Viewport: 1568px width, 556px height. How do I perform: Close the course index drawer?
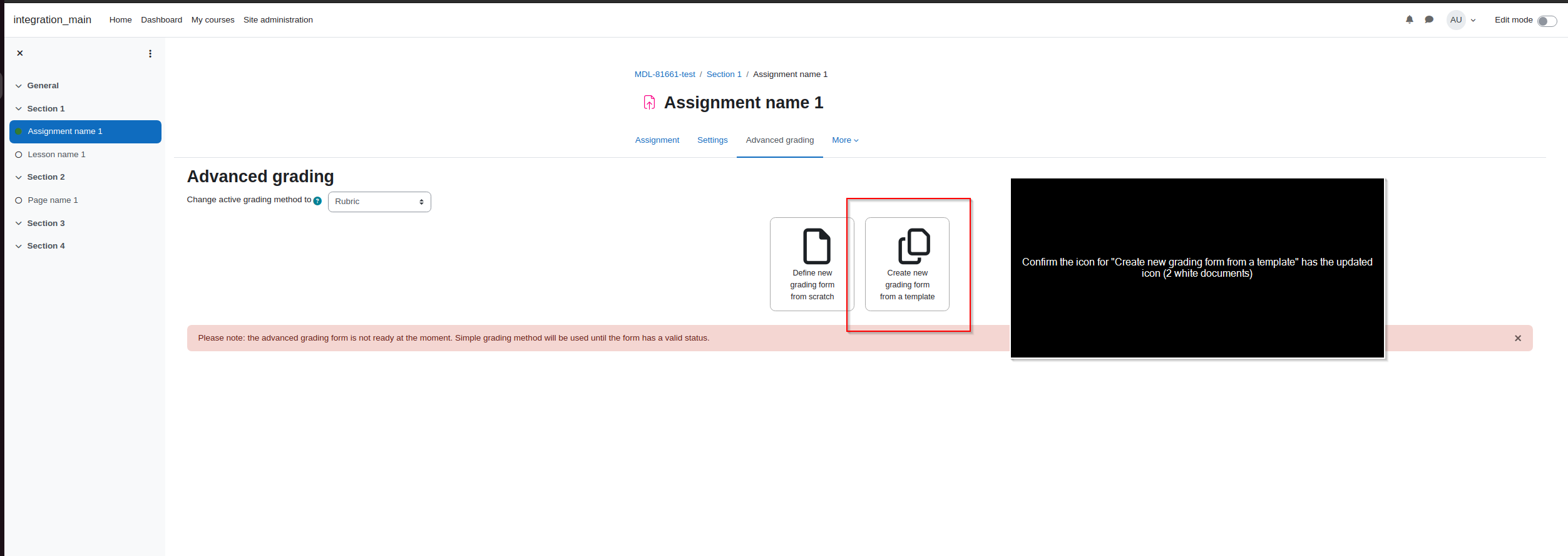[20, 53]
